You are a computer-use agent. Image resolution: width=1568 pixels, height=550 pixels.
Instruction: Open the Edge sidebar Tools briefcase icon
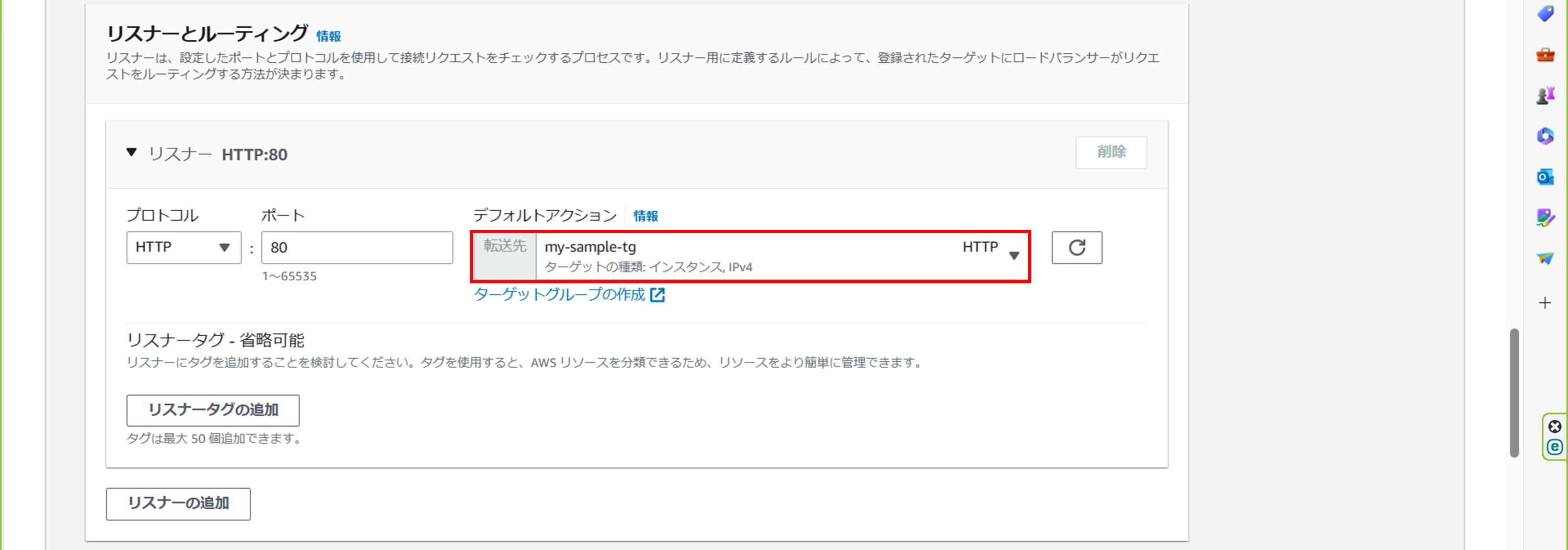1545,55
